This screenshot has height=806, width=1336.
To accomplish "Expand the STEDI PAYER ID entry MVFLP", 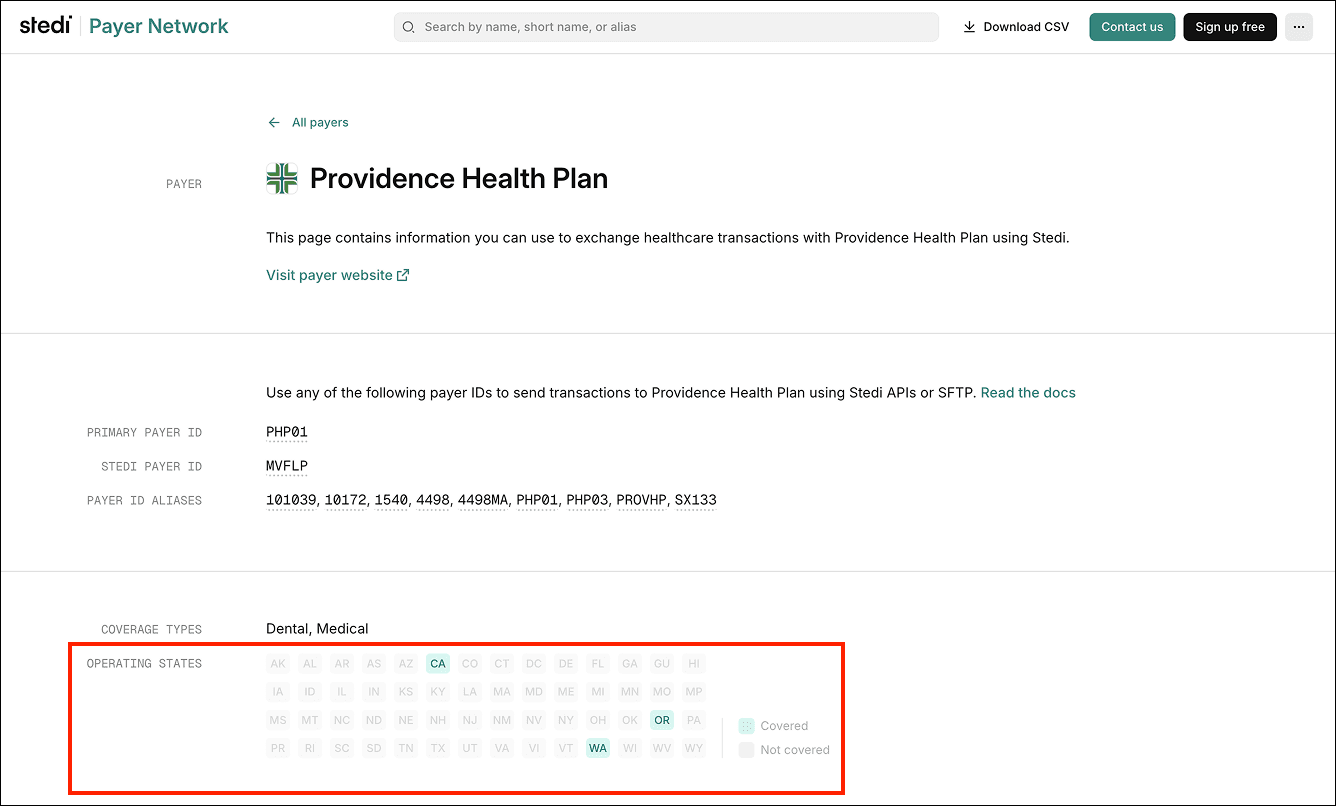I will 287,465.
